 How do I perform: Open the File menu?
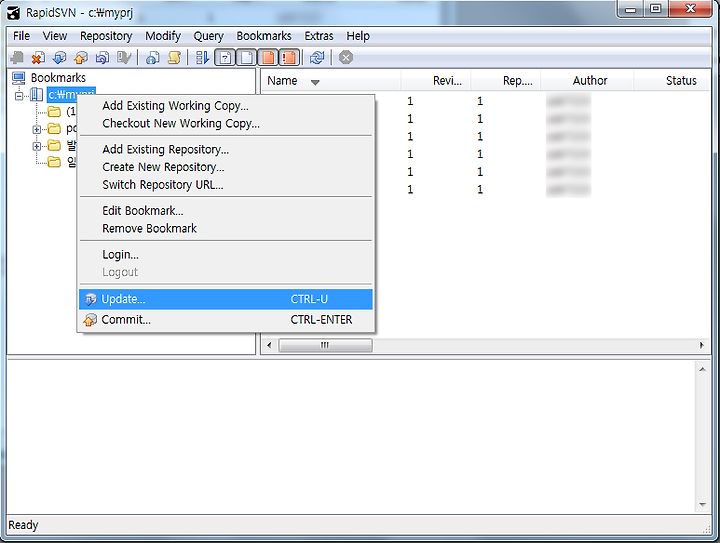point(21,36)
